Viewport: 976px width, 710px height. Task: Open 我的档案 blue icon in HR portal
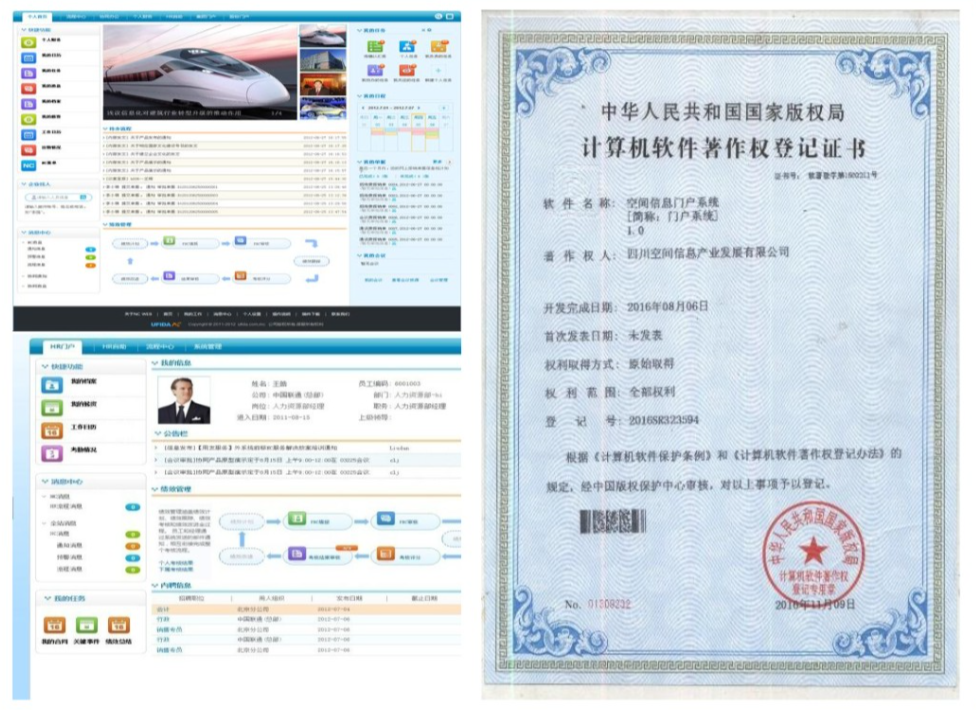(52, 385)
